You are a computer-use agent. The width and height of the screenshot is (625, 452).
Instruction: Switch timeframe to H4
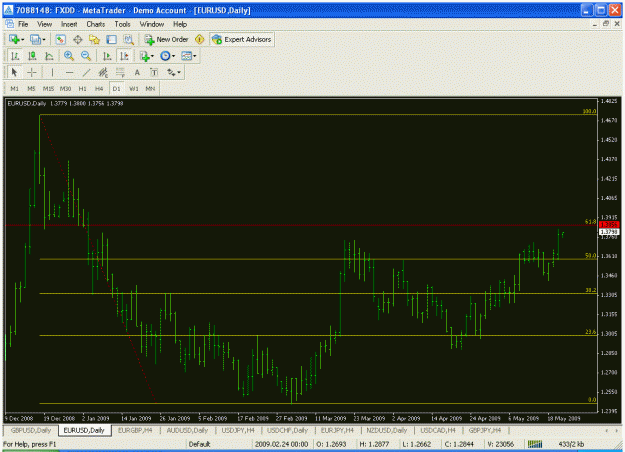tap(99, 88)
